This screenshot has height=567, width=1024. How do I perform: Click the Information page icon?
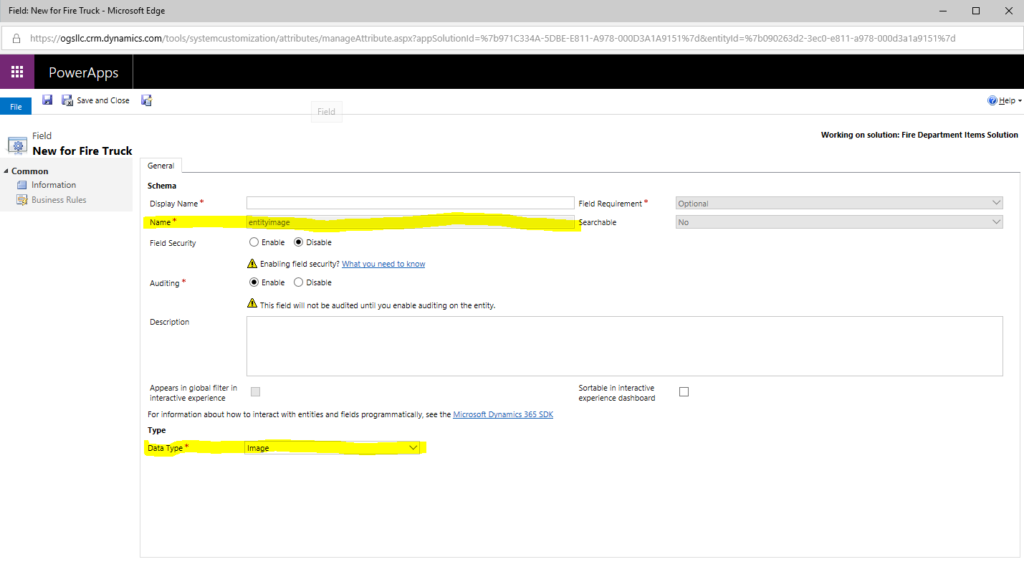tap(22, 185)
